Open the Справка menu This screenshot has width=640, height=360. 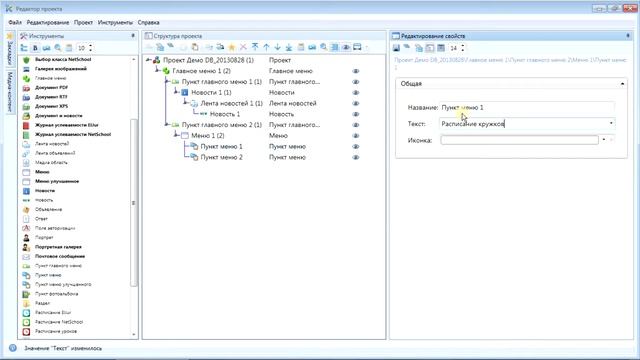tap(149, 22)
